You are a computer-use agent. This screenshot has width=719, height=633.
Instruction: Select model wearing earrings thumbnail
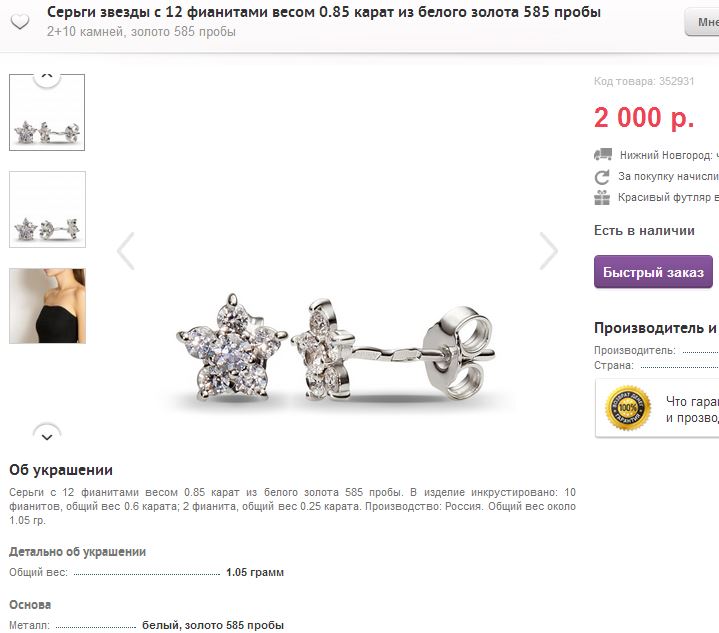(47, 306)
